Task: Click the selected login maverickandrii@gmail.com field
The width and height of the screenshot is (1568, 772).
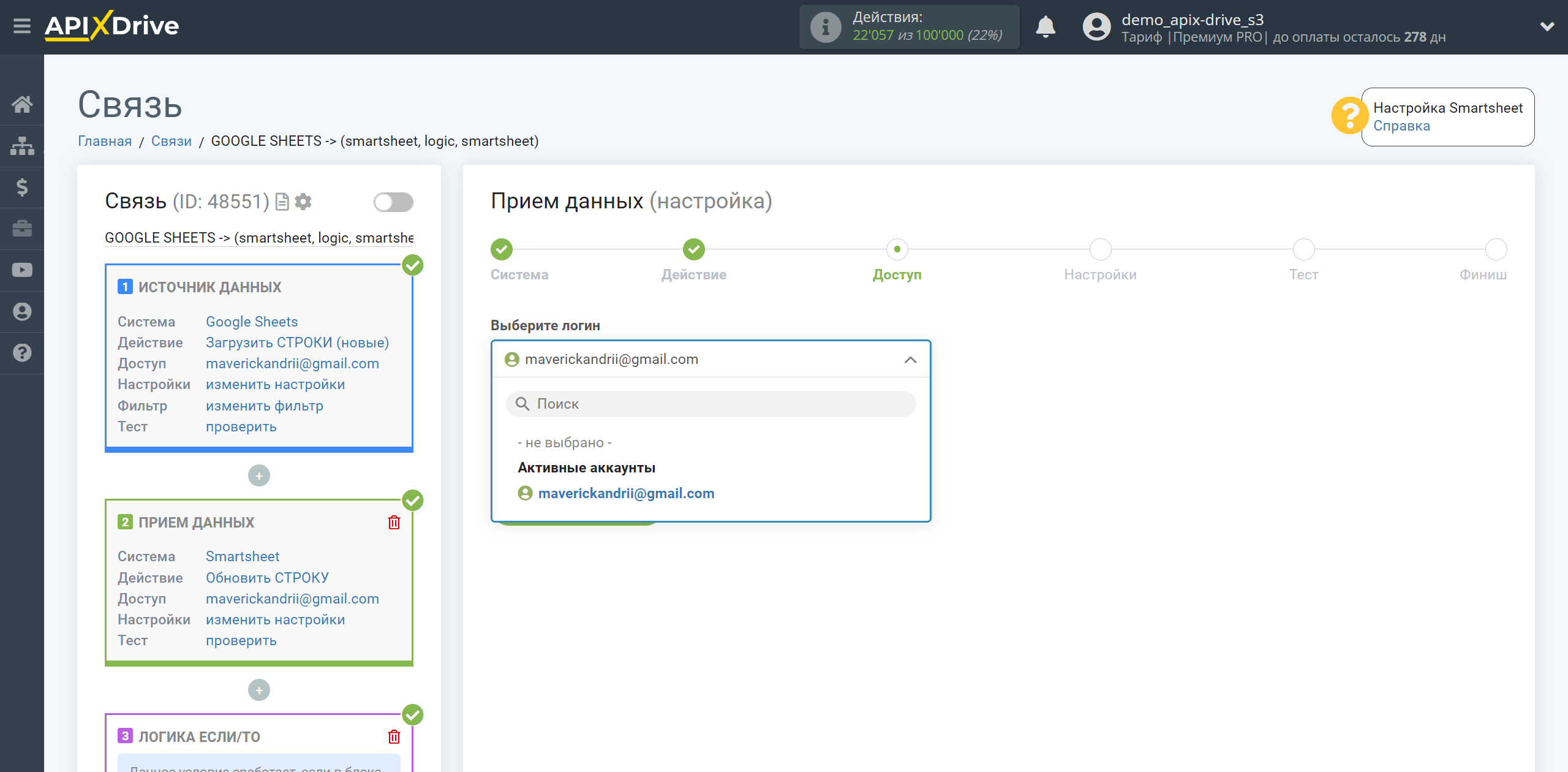Action: (710, 359)
